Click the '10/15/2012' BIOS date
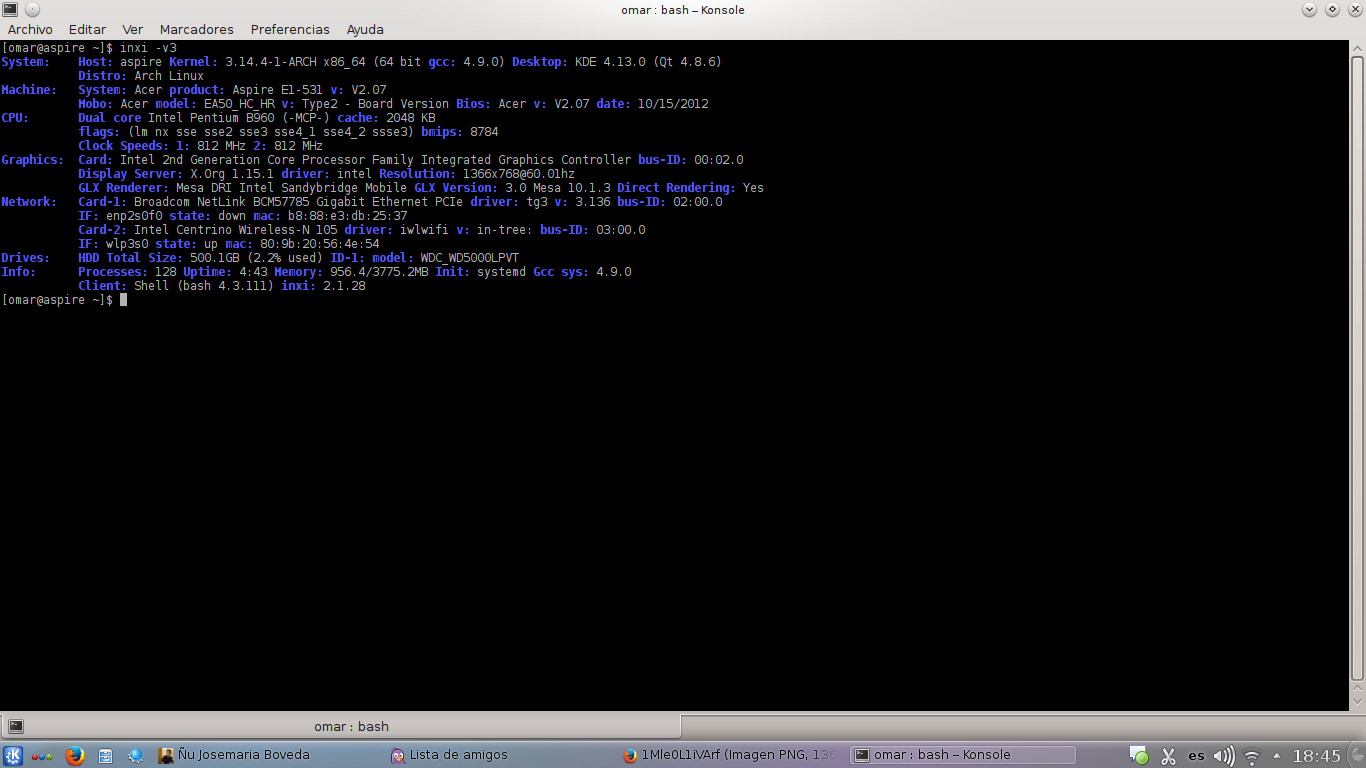 tap(673, 104)
